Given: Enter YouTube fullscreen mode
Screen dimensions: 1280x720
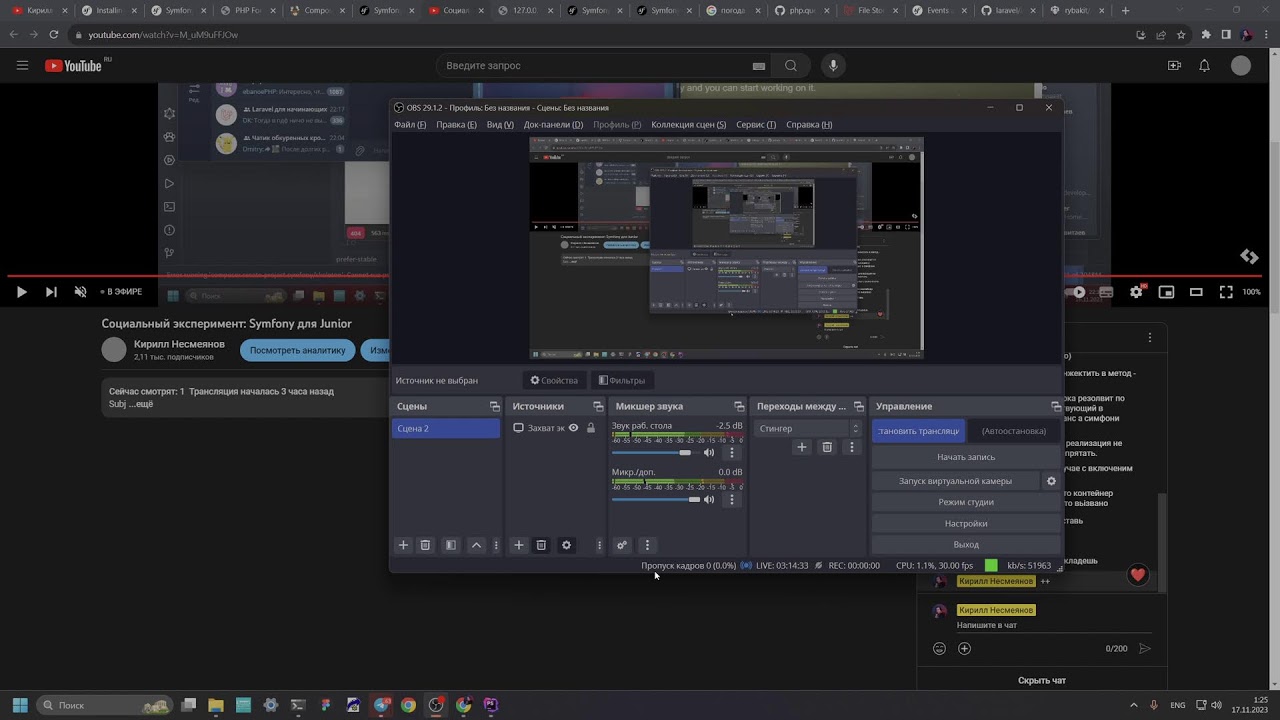Looking at the screenshot, I should (1226, 292).
